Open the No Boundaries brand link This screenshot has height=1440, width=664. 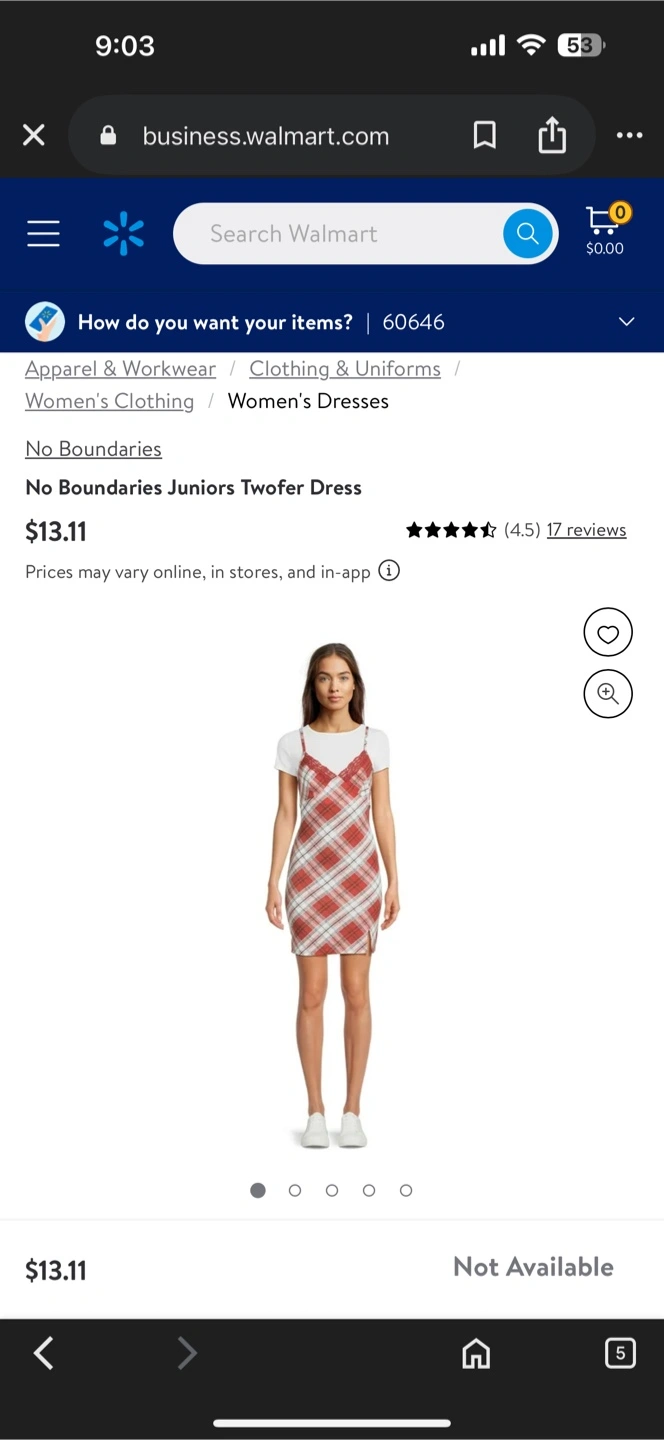[x=93, y=449]
